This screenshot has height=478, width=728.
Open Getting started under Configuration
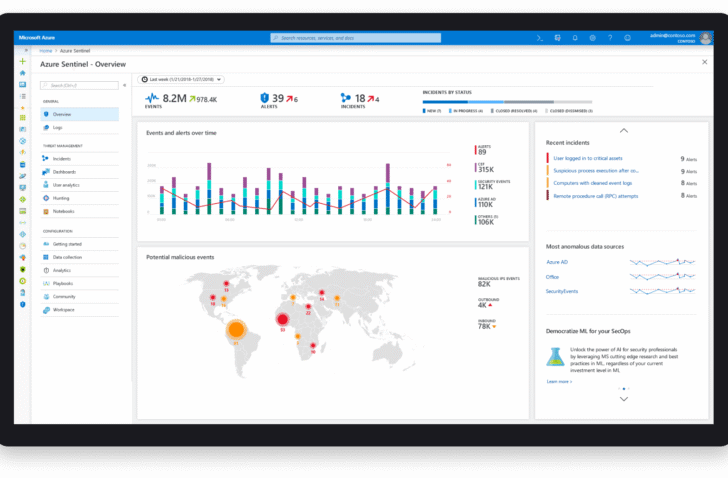(x=79, y=244)
